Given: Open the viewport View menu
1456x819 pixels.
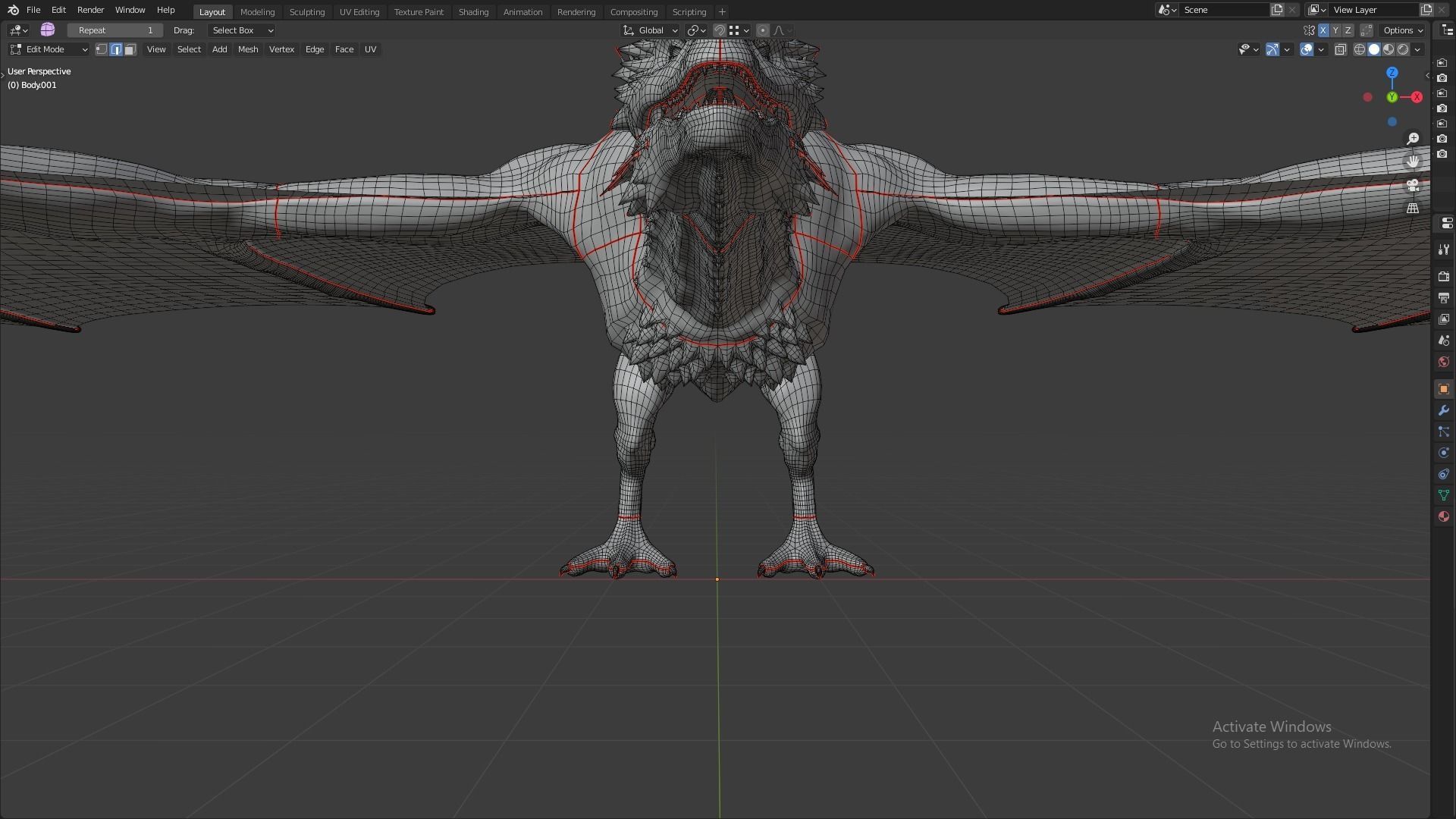Looking at the screenshot, I should (x=156, y=49).
